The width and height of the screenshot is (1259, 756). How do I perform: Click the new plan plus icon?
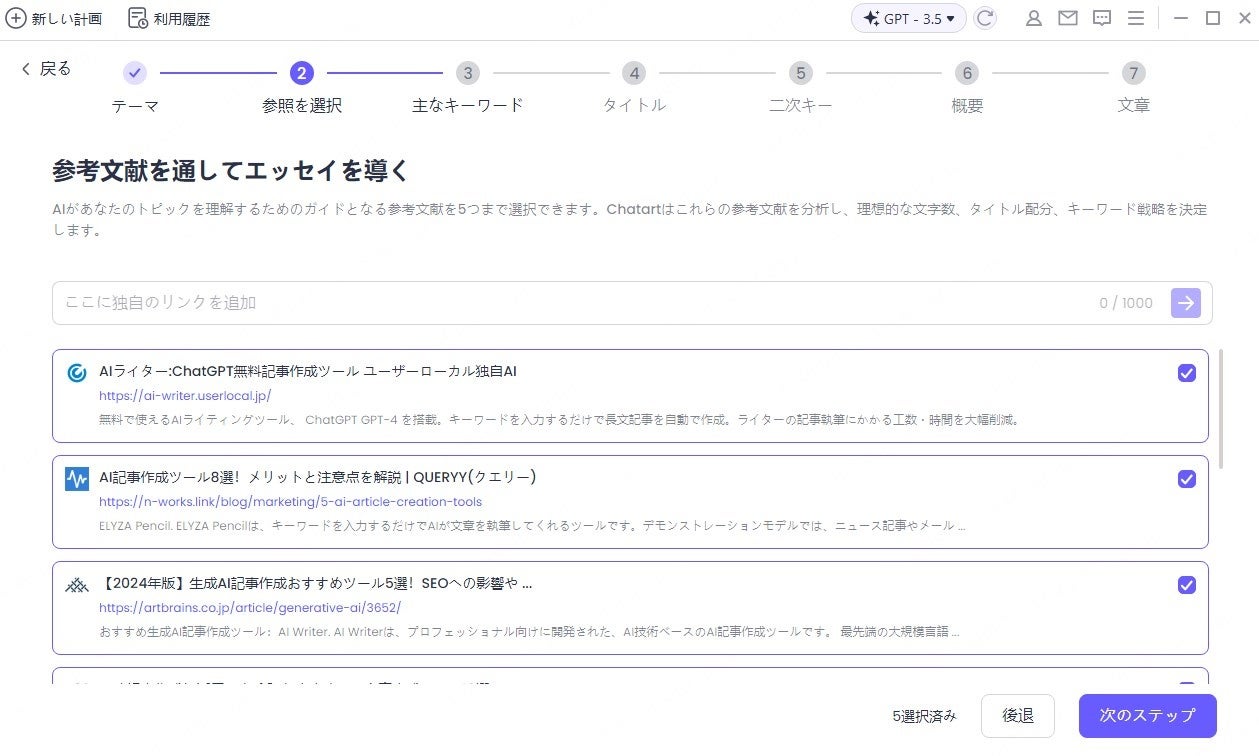16,18
